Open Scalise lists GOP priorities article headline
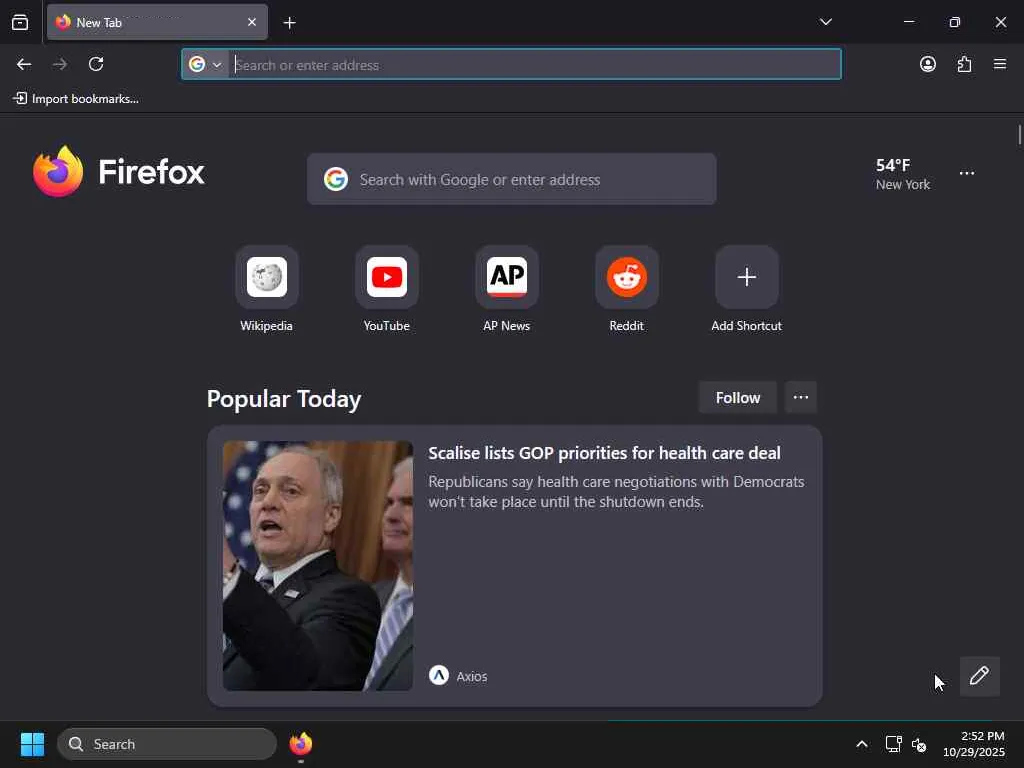The width and height of the screenshot is (1024, 768). 604,453
